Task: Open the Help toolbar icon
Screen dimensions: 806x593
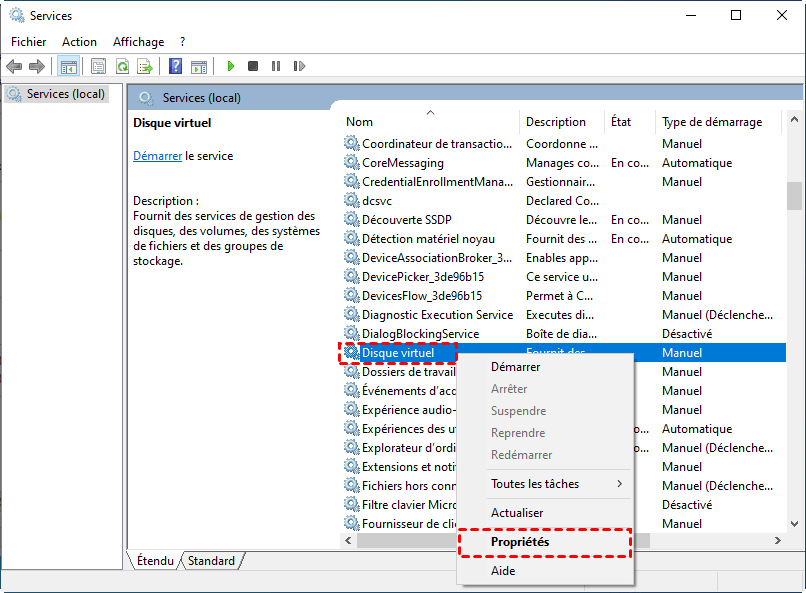Action: [175, 66]
